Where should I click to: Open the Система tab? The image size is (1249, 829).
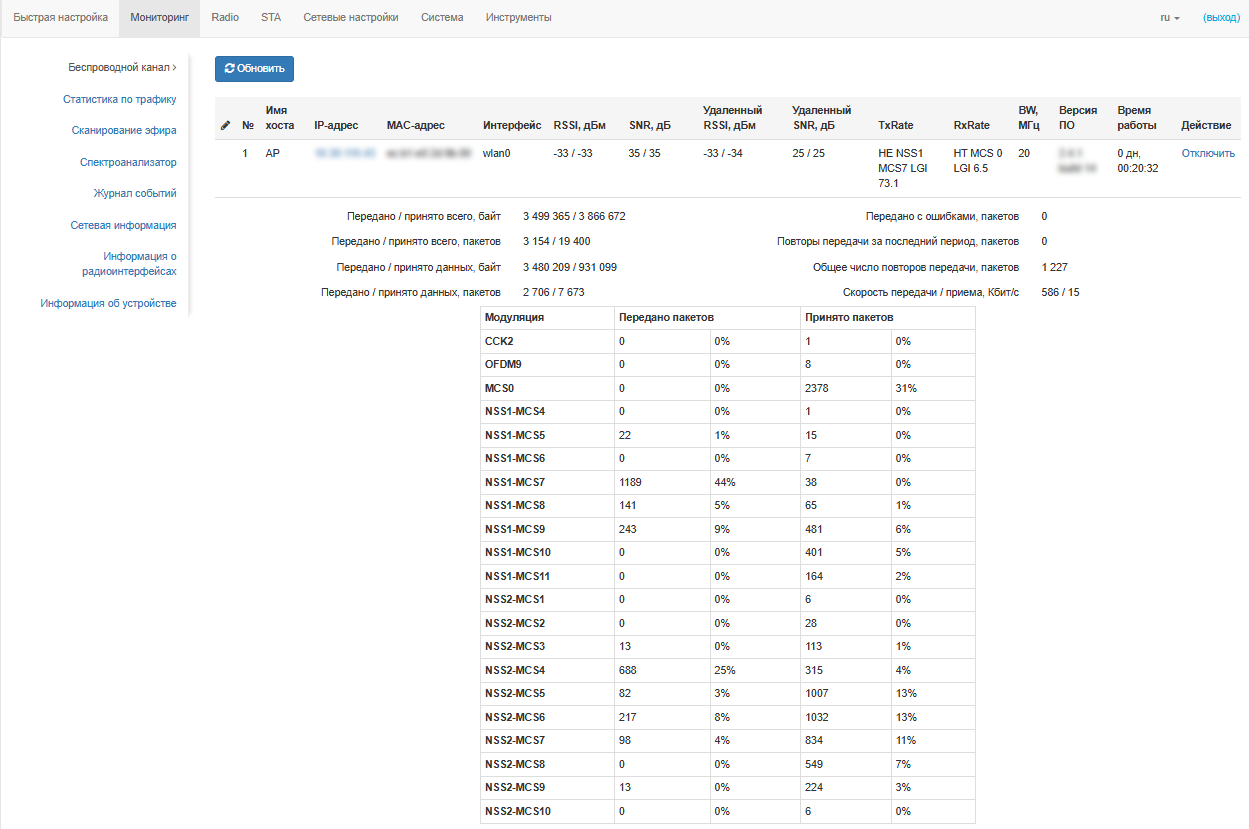pos(442,18)
